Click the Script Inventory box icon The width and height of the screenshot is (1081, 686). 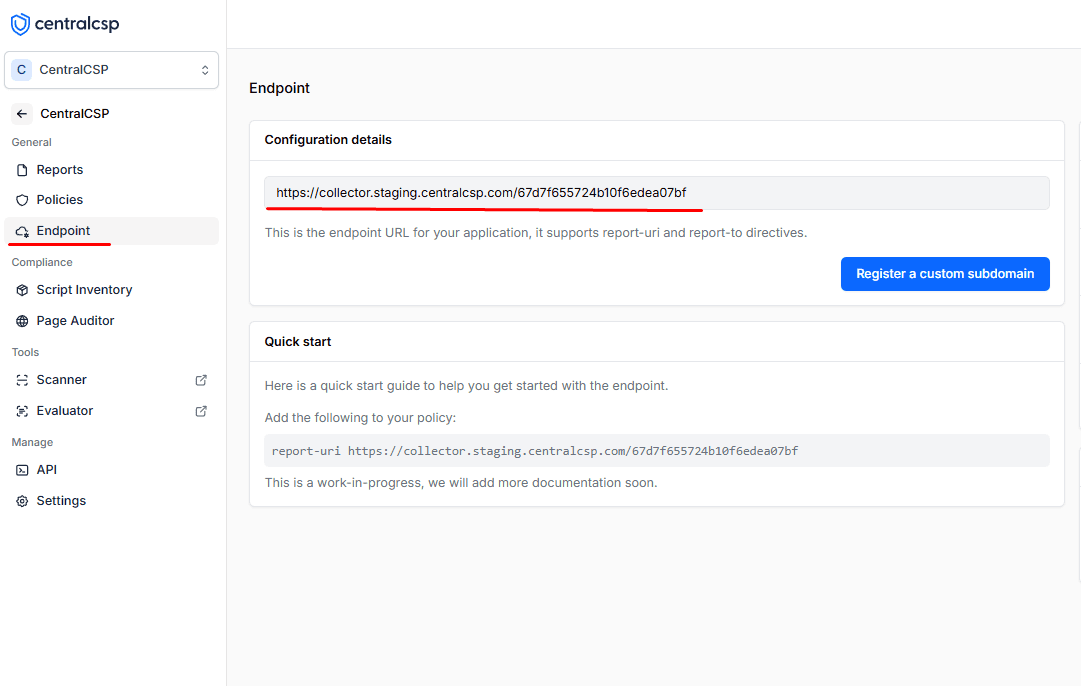tap(22, 290)
